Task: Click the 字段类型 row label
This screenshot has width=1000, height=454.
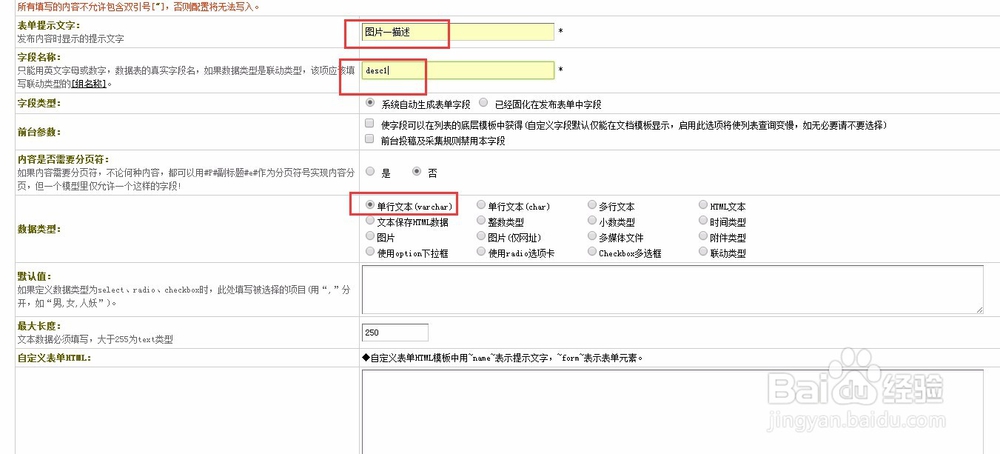Action: (x=40, y=103)
